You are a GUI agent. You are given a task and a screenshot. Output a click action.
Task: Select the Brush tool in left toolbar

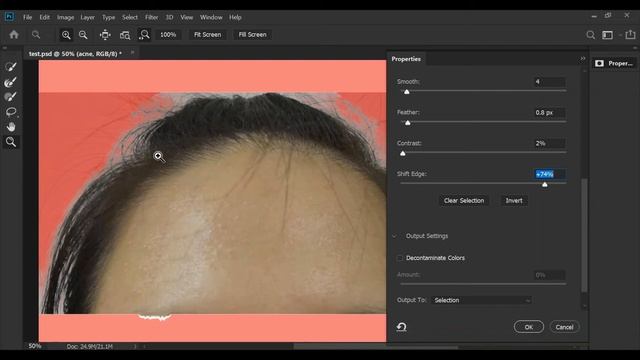pyautogui.click(x=11, y=97)
